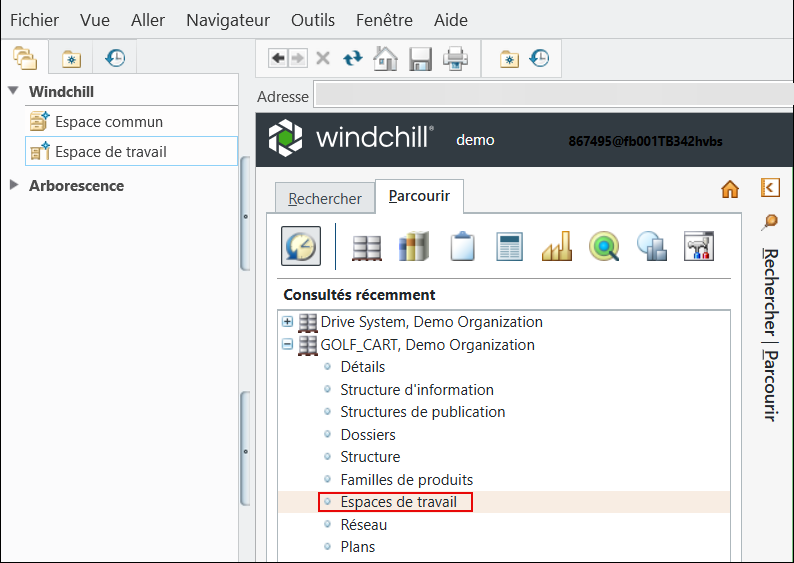Image resolution: width=794 pixels, height=563 pixels.
Task: Click the Save diskette icon
Action: [x=420, y=59]
